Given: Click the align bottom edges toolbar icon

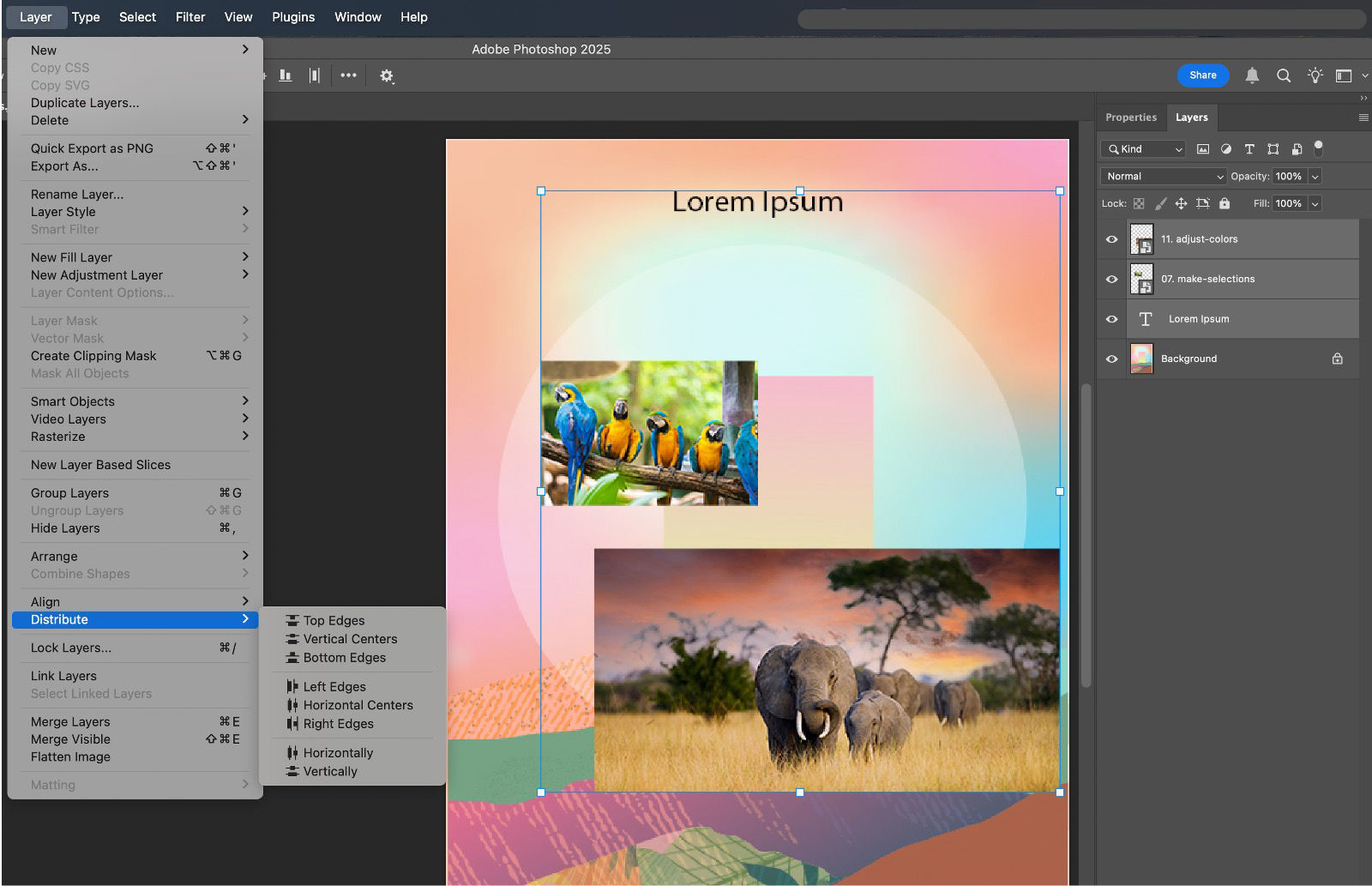Looking at the screenshot, I should (284, 75).
